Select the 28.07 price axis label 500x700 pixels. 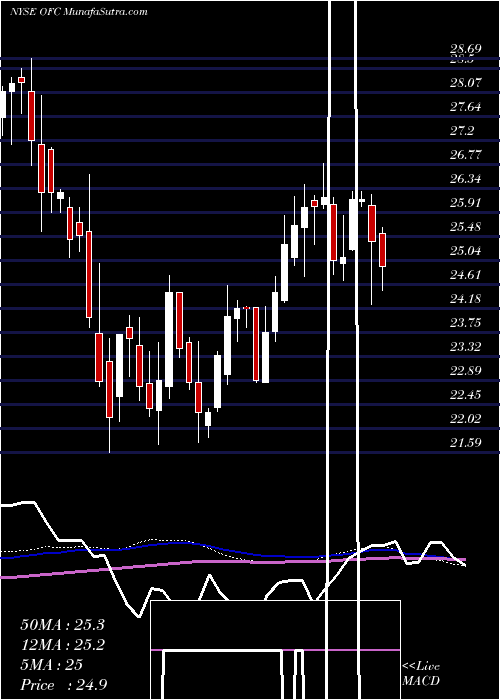(x=466, y=82)
